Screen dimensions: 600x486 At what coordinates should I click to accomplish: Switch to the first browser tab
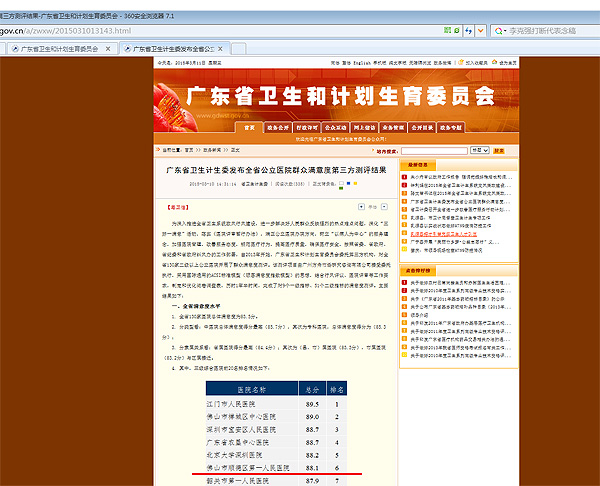(58, 48)
